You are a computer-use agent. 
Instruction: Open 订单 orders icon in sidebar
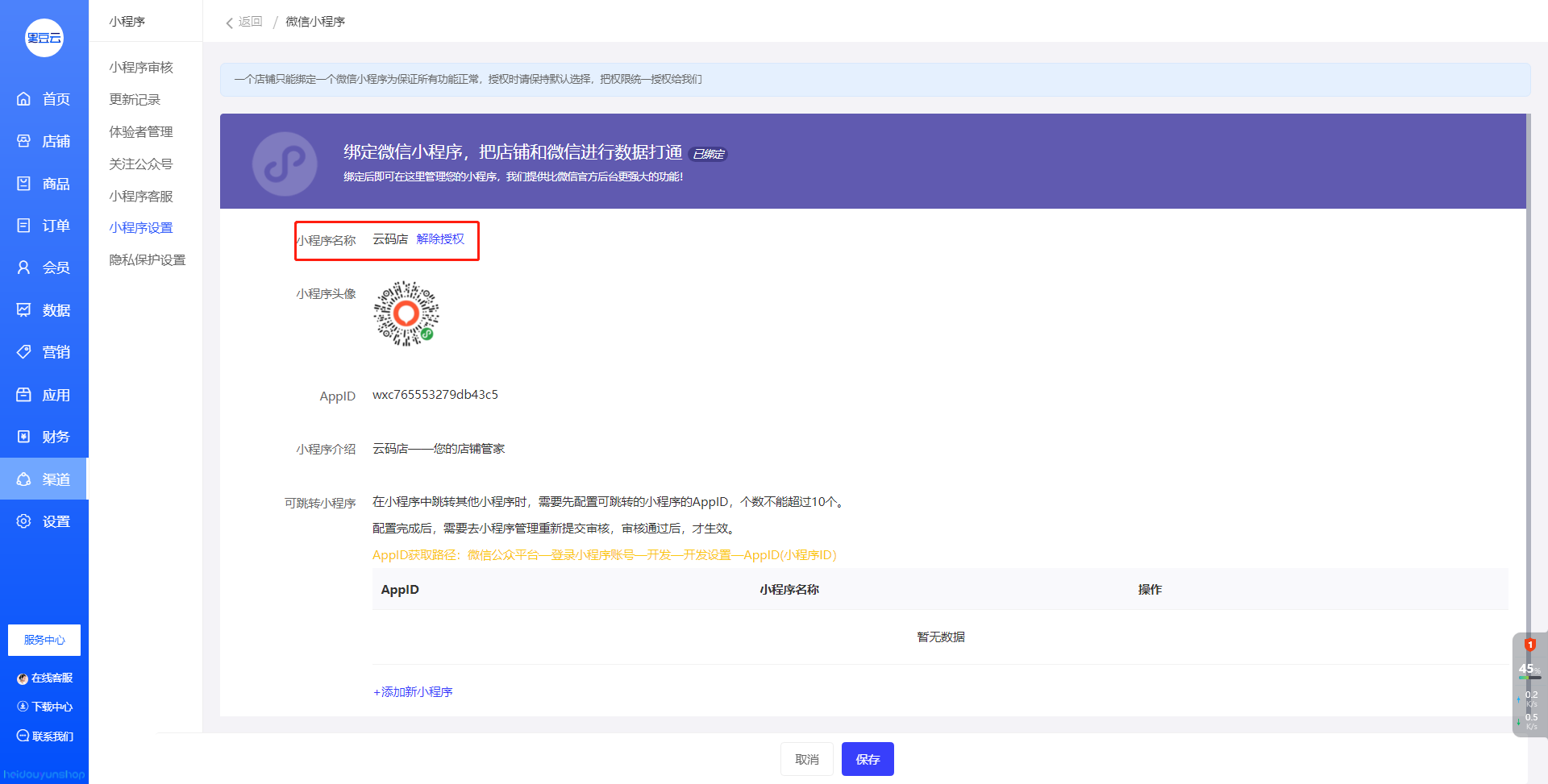tap(23, 225)
